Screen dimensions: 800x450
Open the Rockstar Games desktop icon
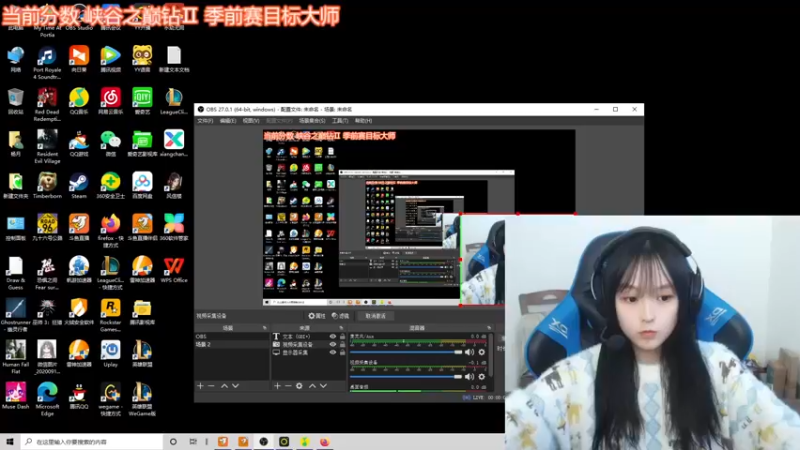[x=110, y=315]
